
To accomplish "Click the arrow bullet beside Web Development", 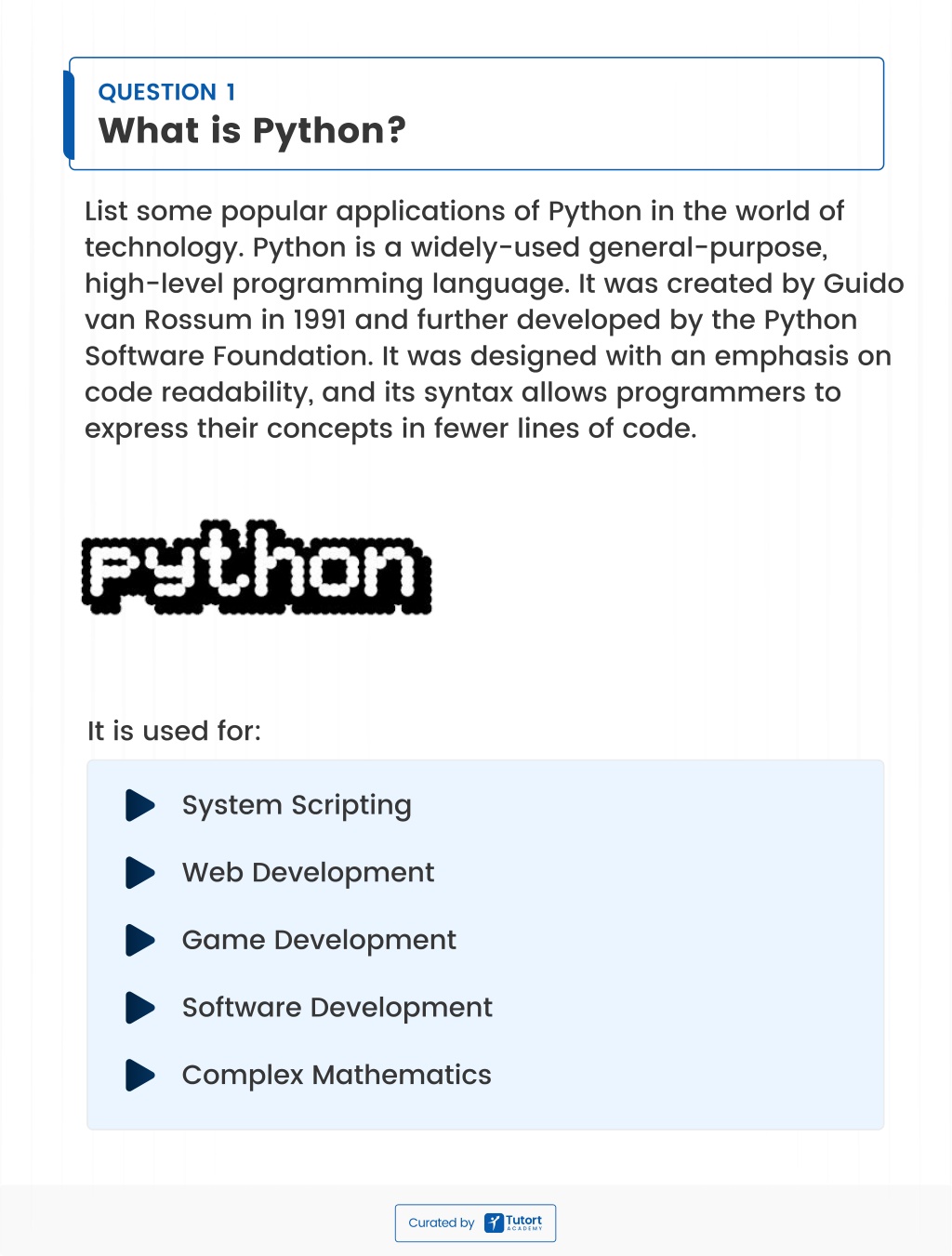I will pos(140,873).
